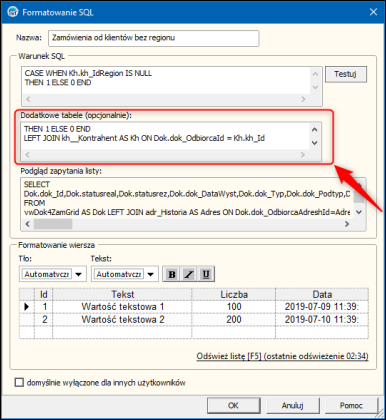This screenshot has width=386, height=420.
Task: Select the Liczba cell with 200
Action: [234, 319]
